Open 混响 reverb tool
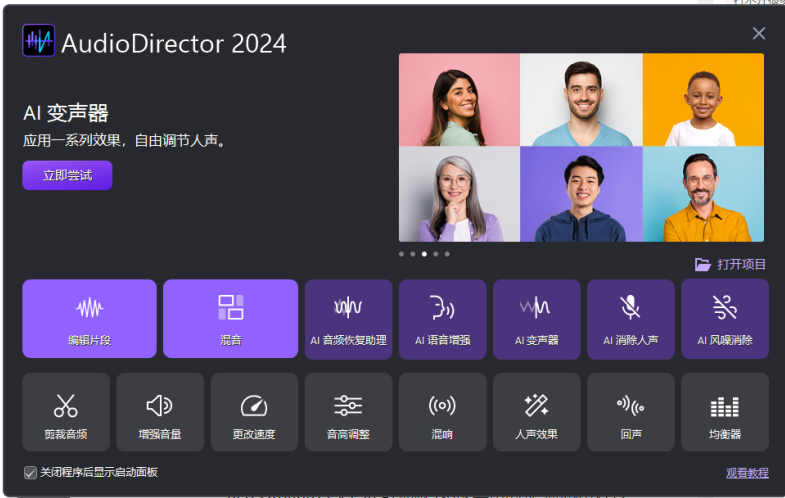Viewport: 785px width, 498px height. tap(443, 412)
